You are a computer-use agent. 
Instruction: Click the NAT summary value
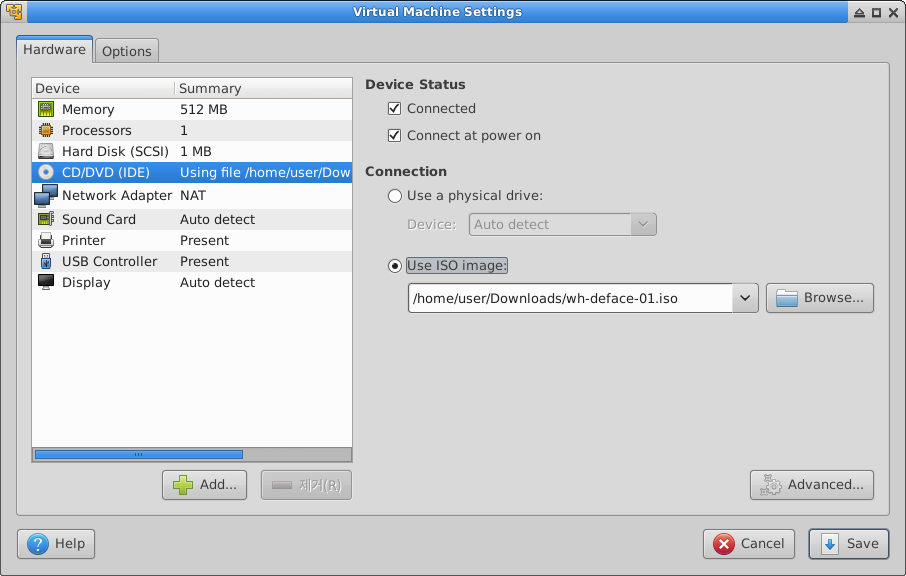tap(192, 195)
